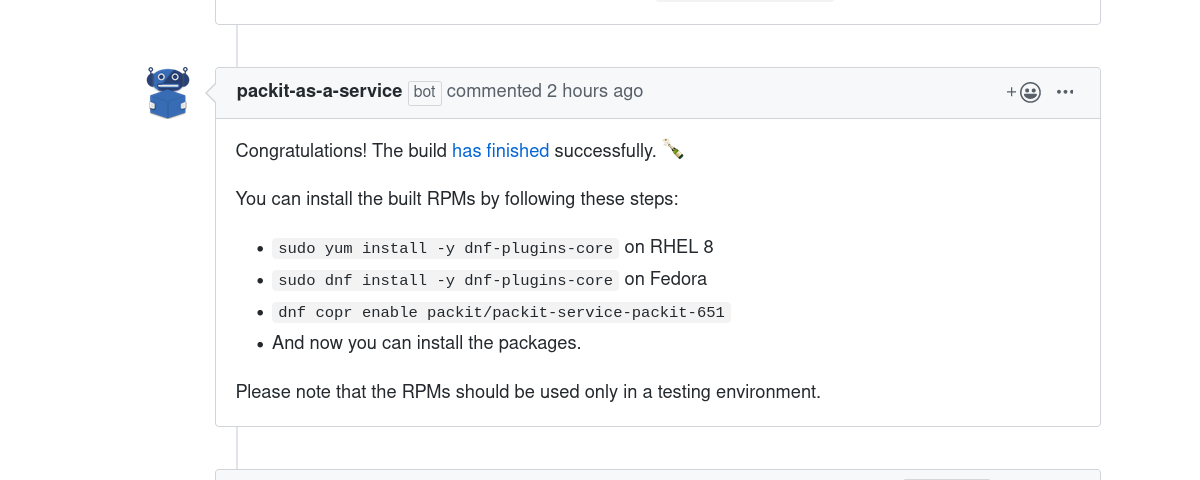Add an emoji reaction to the comment

click(x=1024, y=92)
